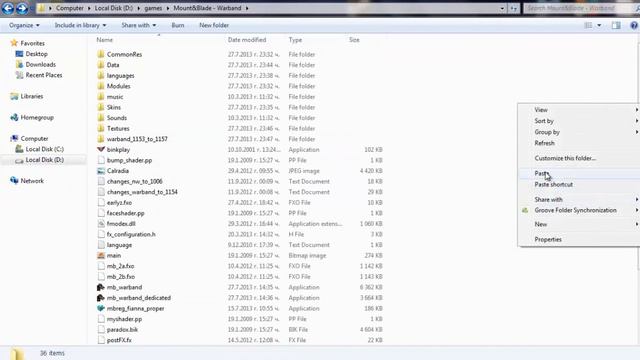Select Local Disk (D:) breadcrumb segment
The image size is (640, 360).
(x=114, y=8)
